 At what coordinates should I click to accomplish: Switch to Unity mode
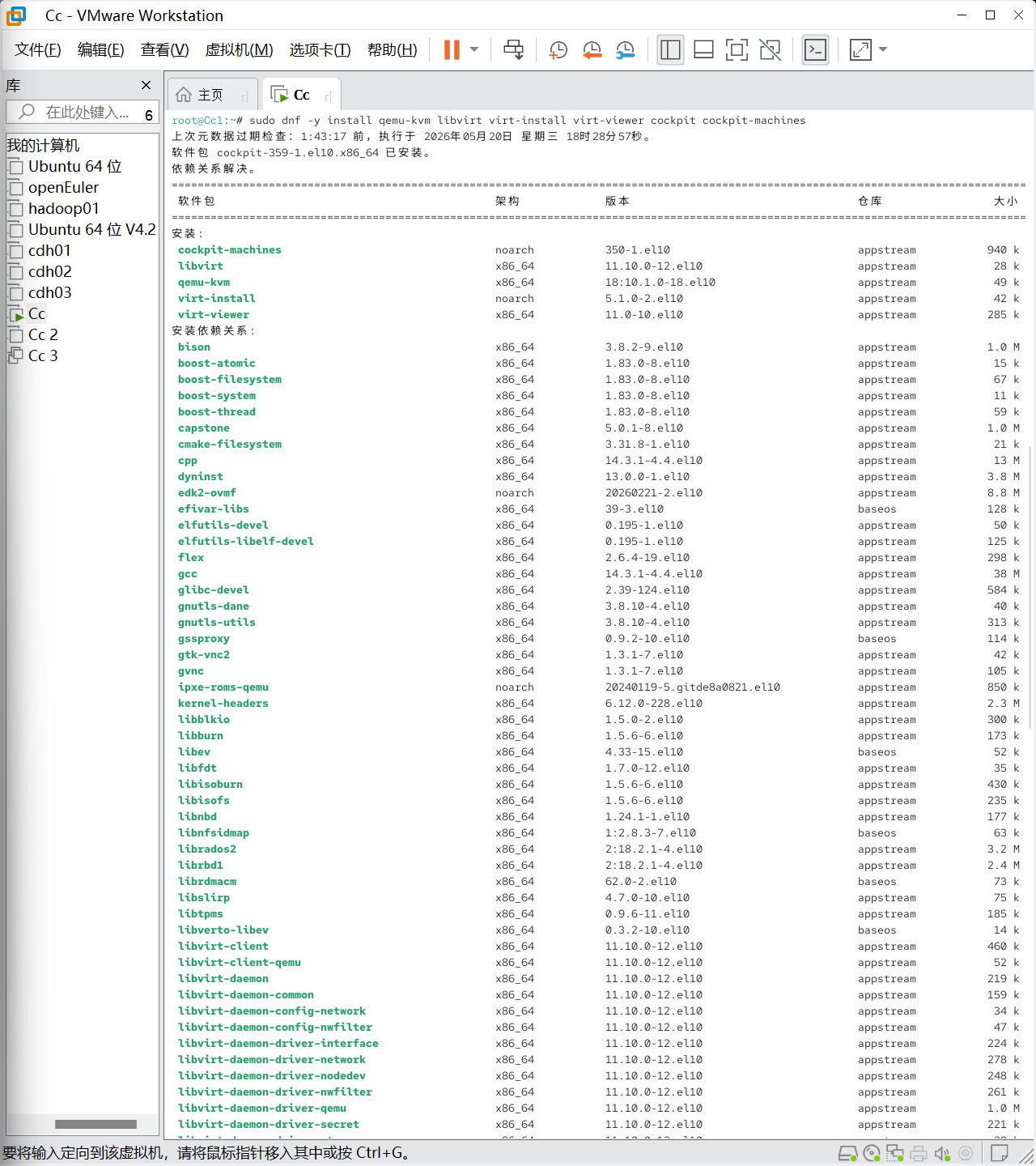point(771,49)
